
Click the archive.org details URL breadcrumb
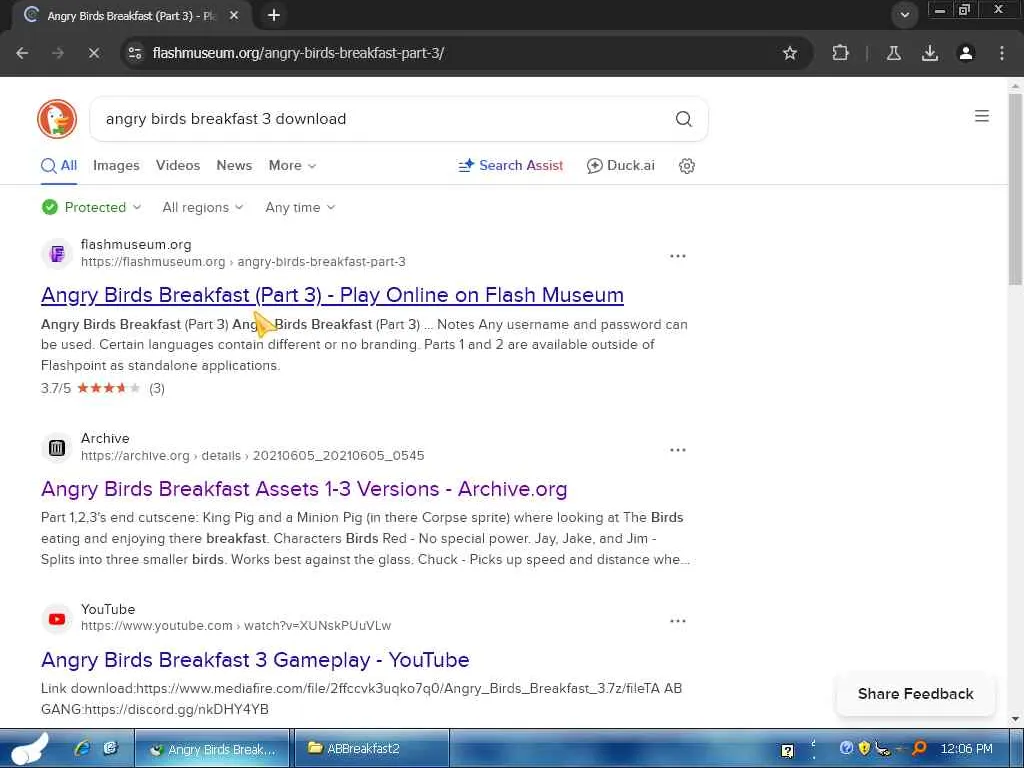(253, 456)
